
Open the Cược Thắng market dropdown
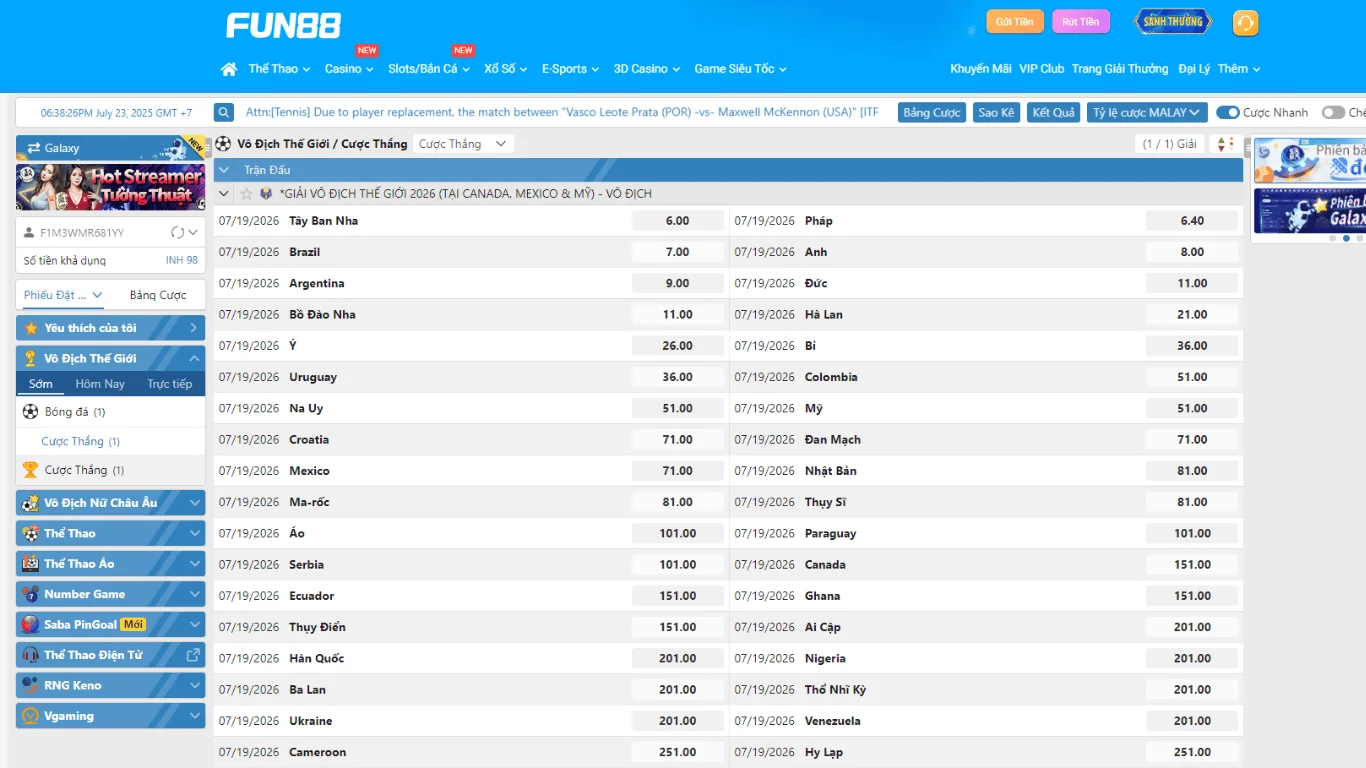pos(463,144)
